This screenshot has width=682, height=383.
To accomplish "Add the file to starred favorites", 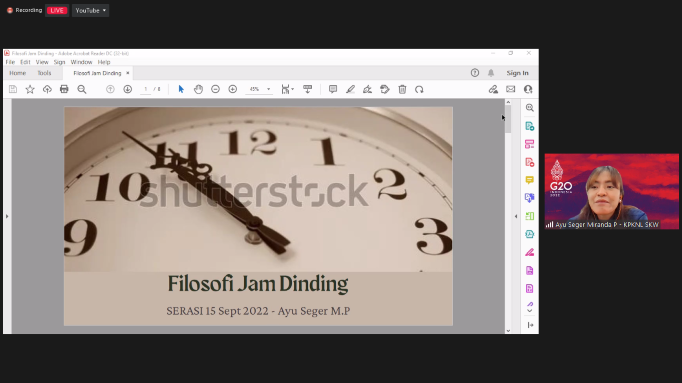I will (x=30, y=89).
